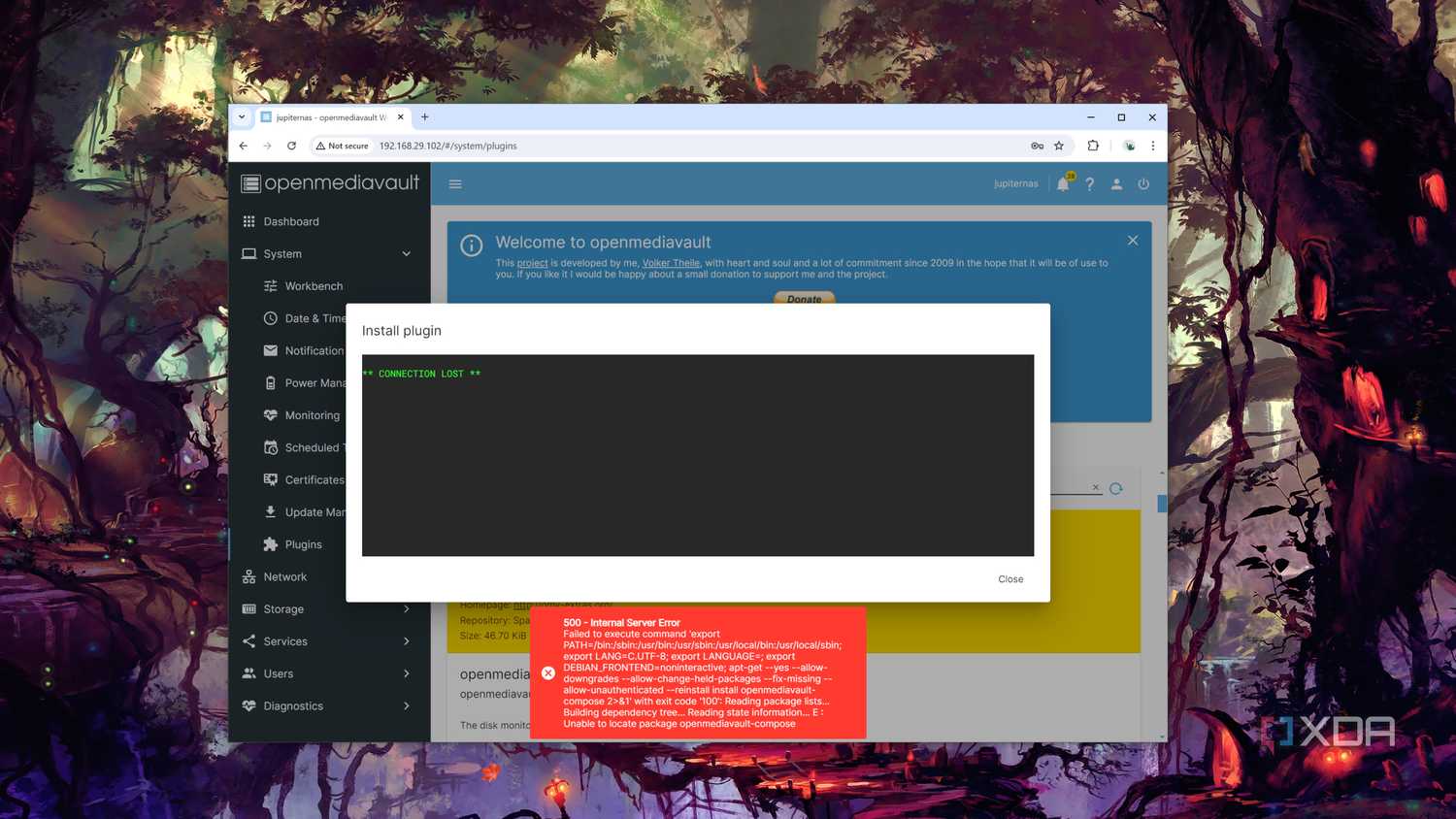Expand the Users section chevron
Viewport: 1456px width, 819px height.
click(407, 673)
